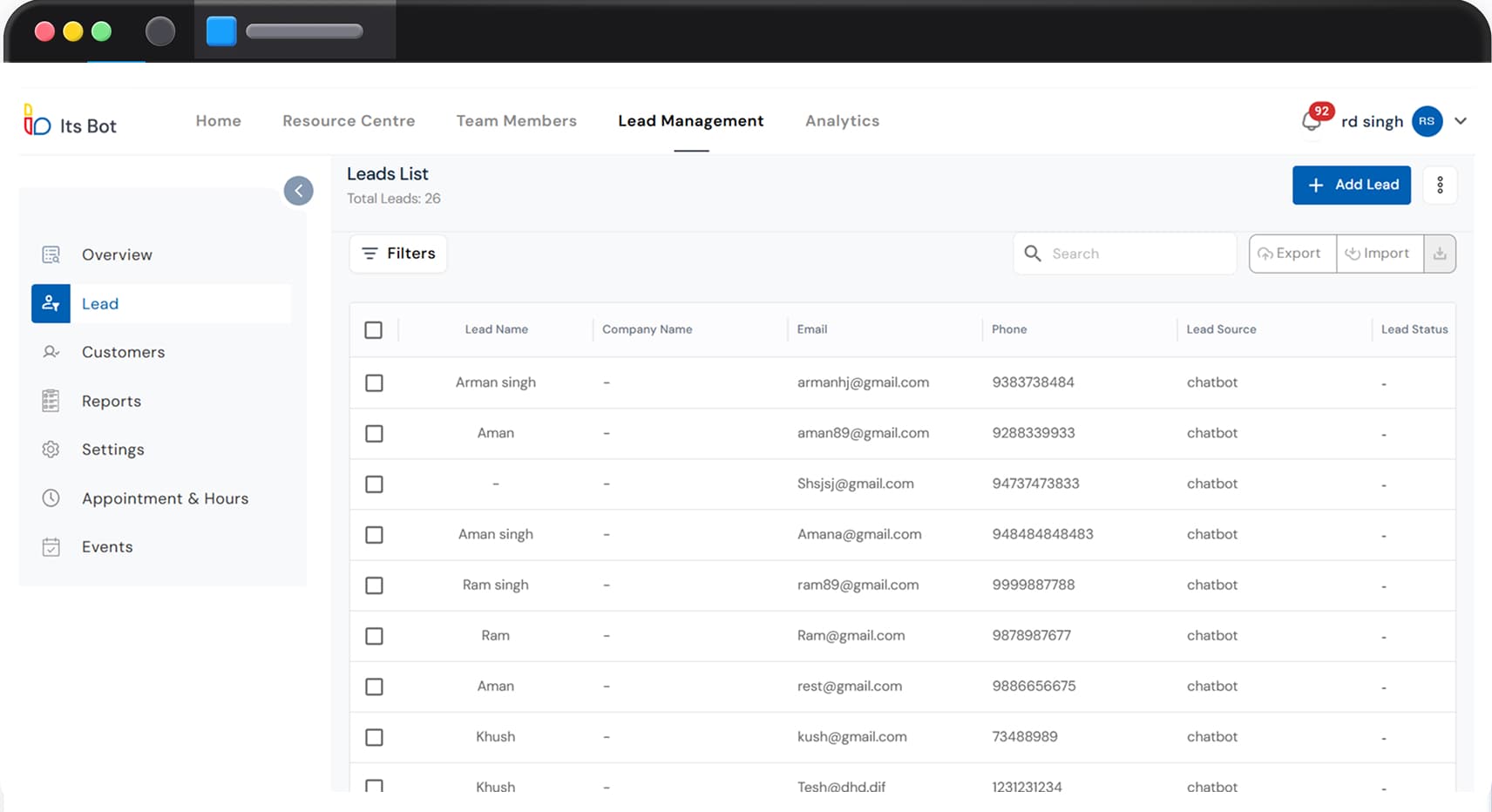Open Events in the sidebar
Screen dimensions: 1492x812
pyautogui.click(x=107, y=547)
